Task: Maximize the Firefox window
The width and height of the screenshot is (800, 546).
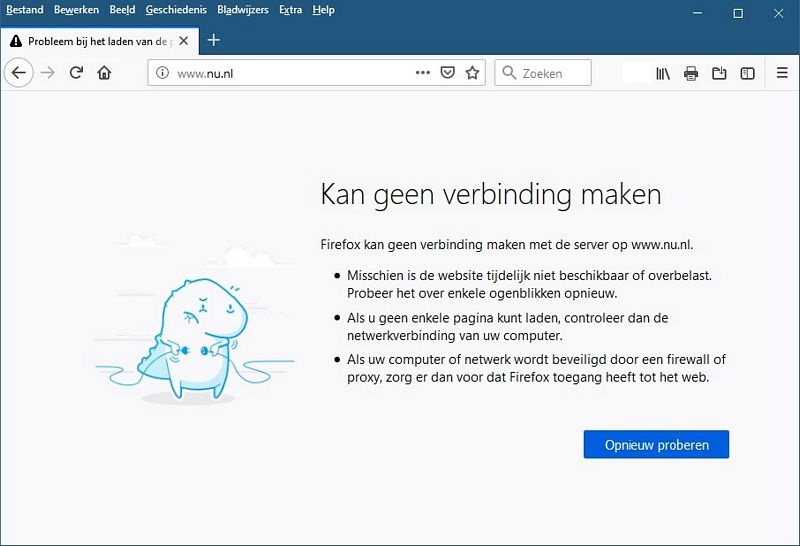Action: point(738,13)
